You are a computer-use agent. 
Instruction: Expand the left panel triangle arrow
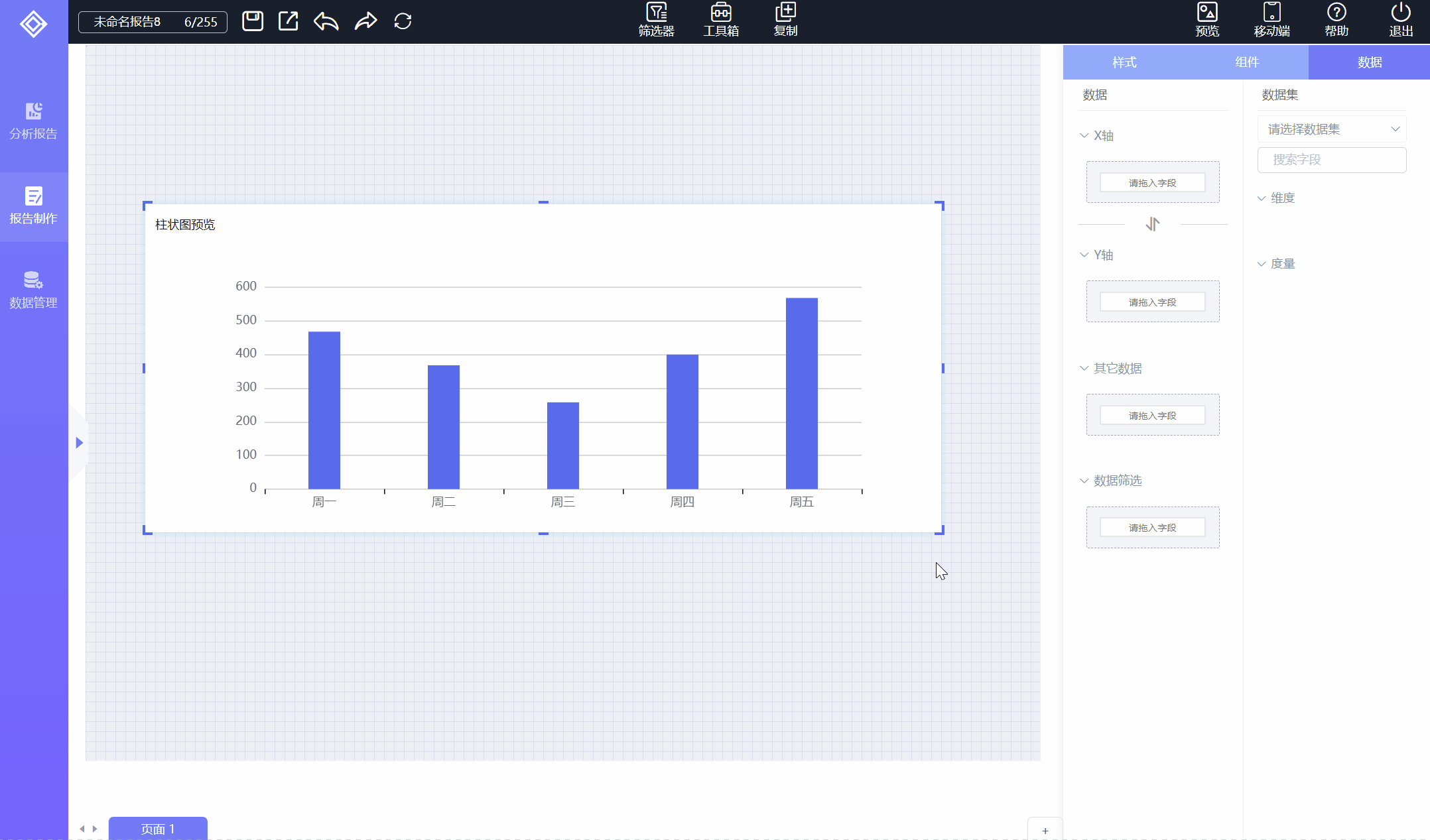[x=79, y=442]
